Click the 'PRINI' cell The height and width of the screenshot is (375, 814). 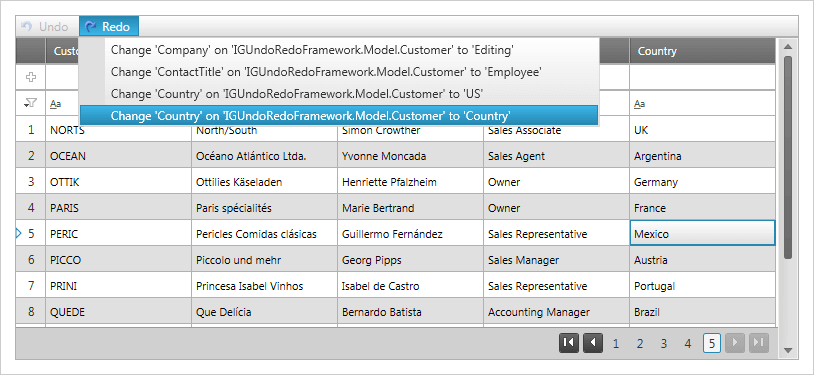[x=118, y=286]
